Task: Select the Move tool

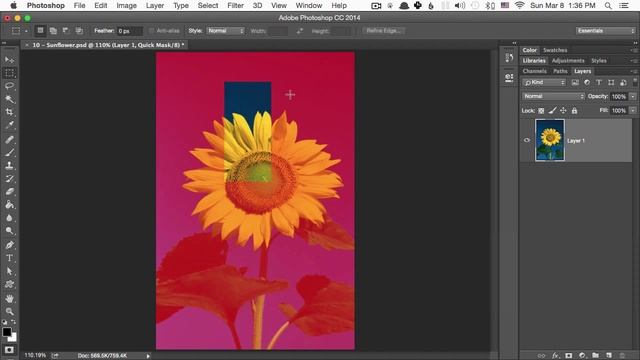Action: (x=9, y=60)
